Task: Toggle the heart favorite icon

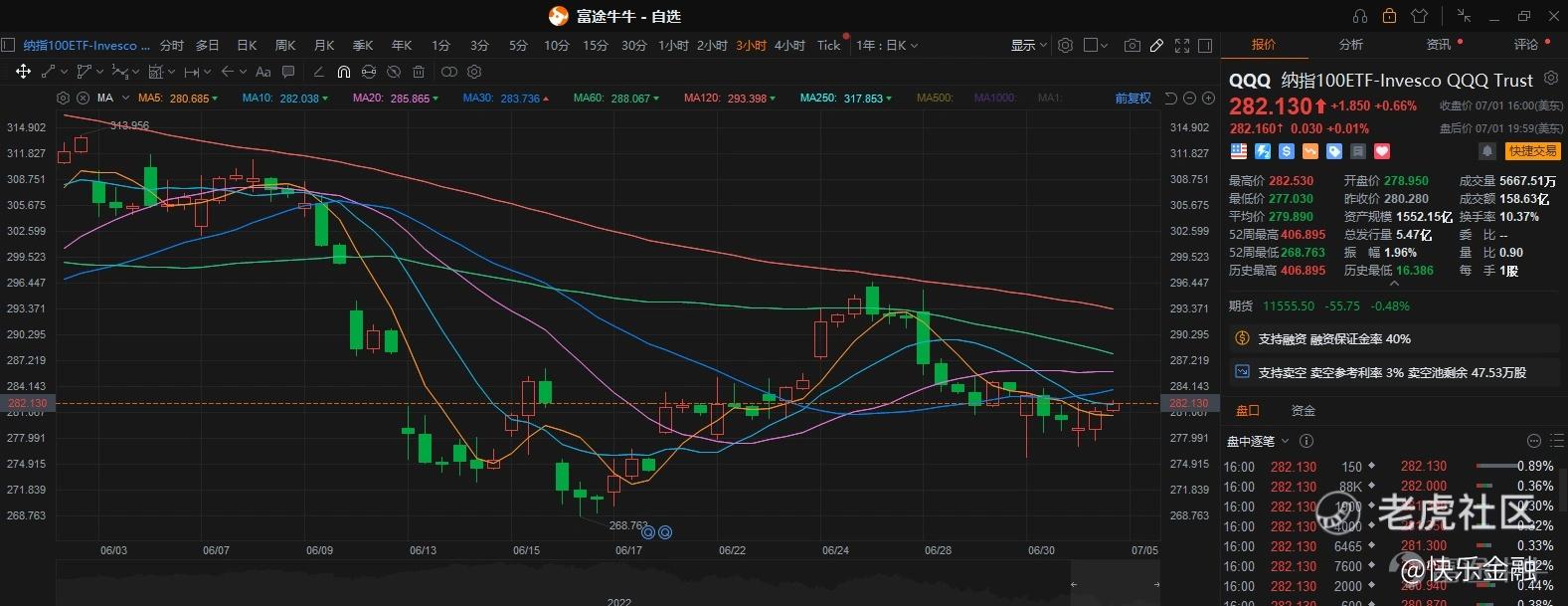Action: tap(1382, 151)
